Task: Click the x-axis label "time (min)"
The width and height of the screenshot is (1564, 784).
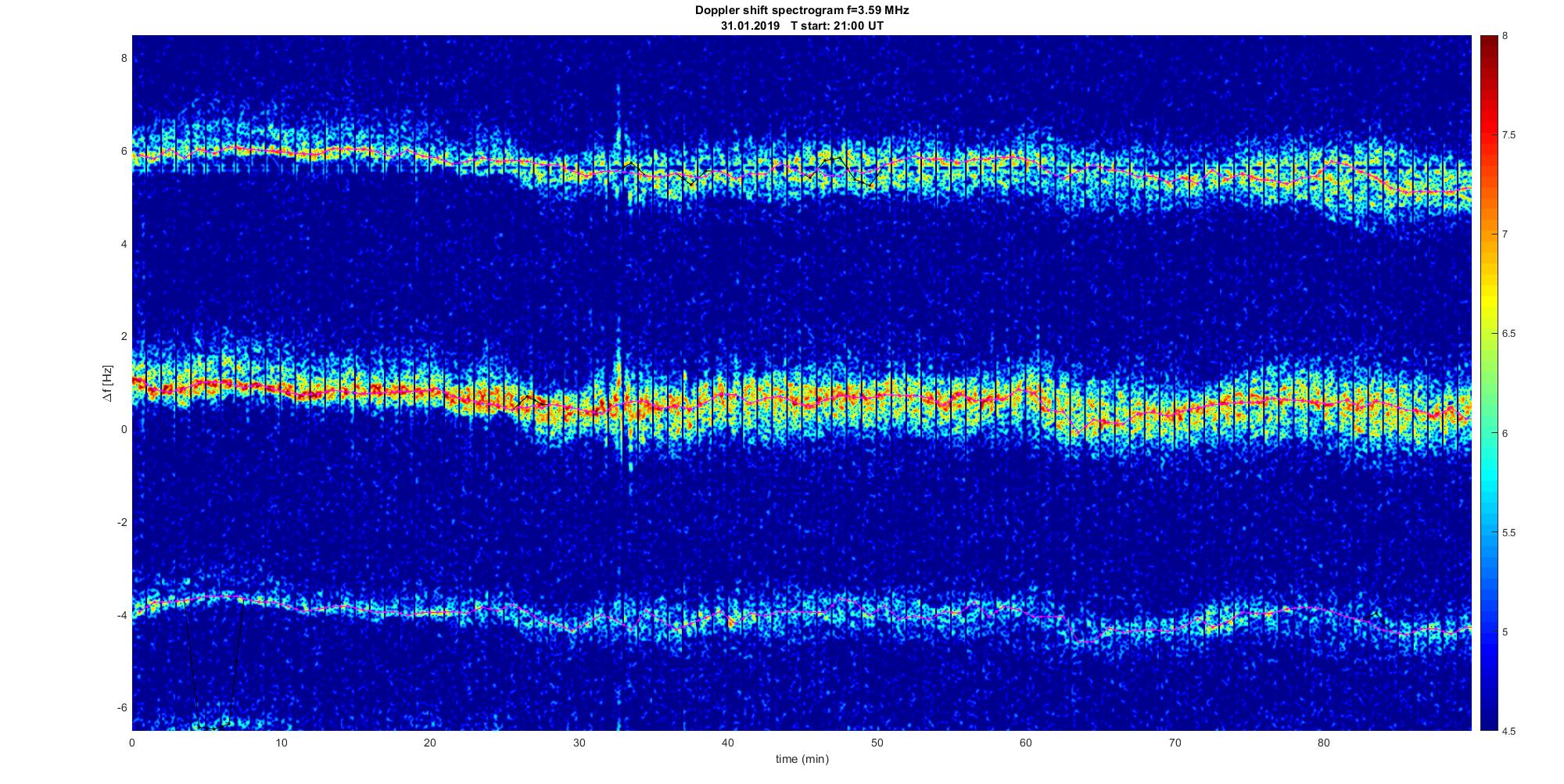Action: pos(802,759)
